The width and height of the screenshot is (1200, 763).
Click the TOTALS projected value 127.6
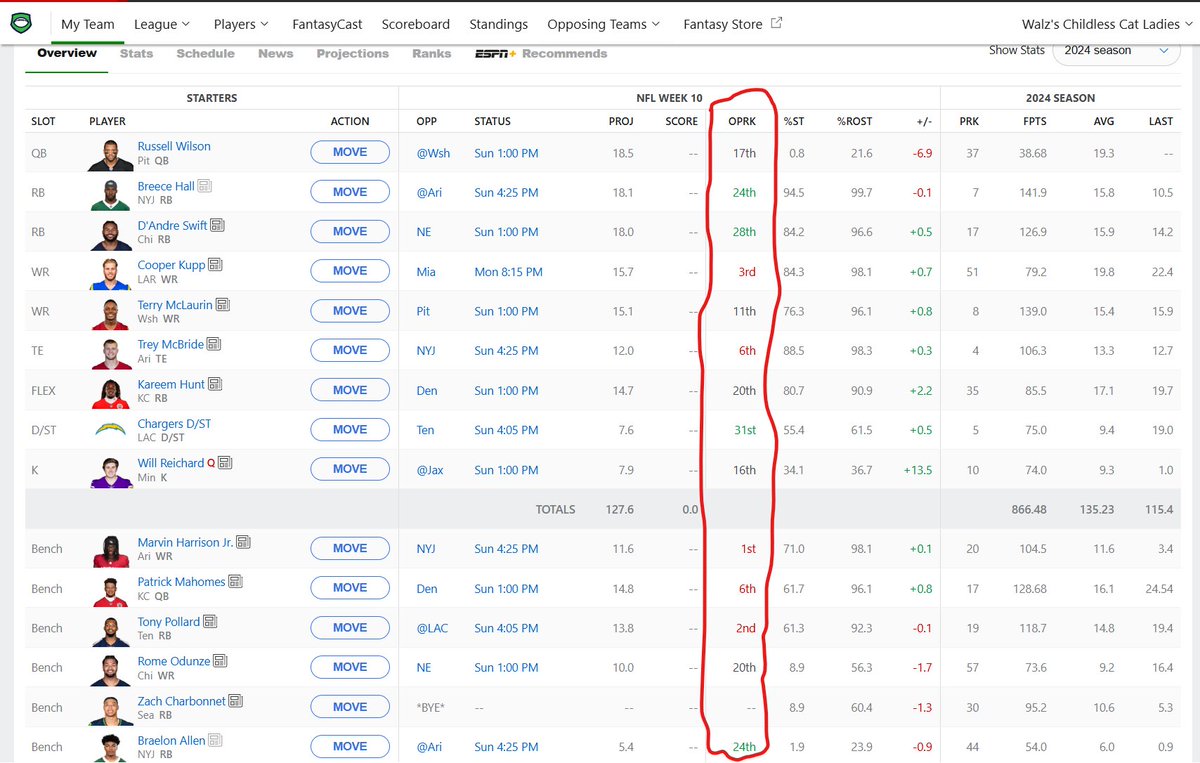(x=620, y=509)
